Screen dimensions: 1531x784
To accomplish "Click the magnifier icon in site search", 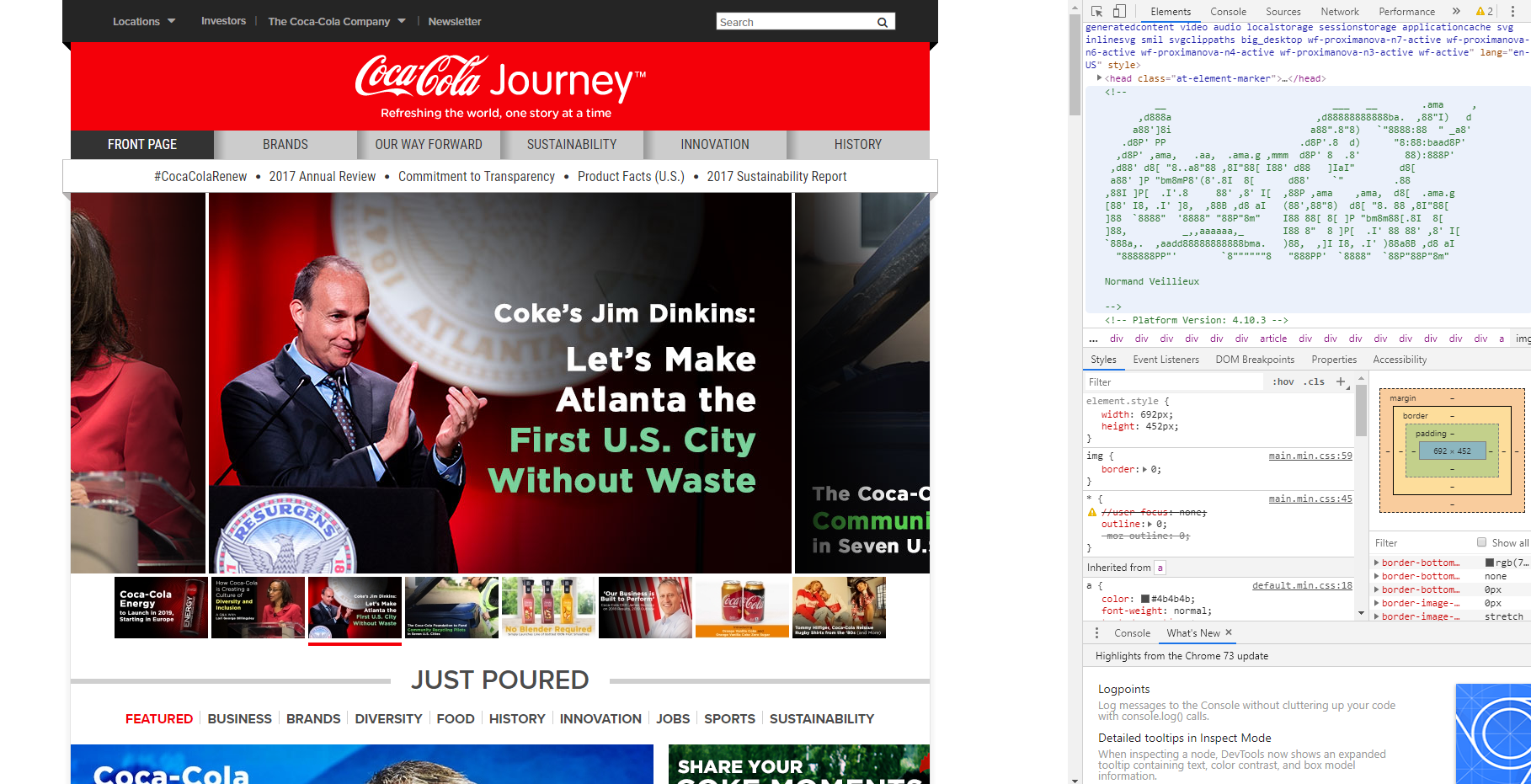I will [x=883, y=22].
